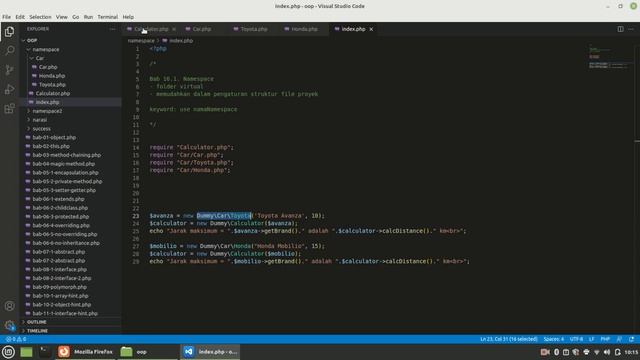Expand the TIMELINE section
Screen dimensions: 640x360
point(70,331)
